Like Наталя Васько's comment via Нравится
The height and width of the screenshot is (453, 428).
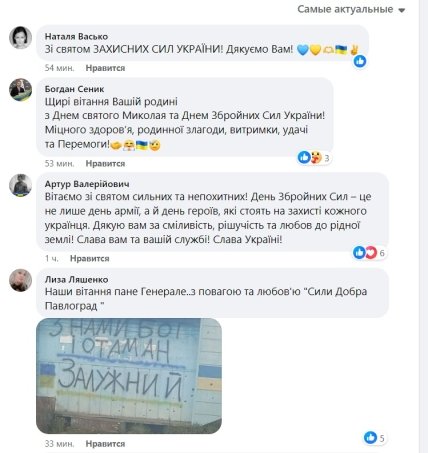(105, 68)
